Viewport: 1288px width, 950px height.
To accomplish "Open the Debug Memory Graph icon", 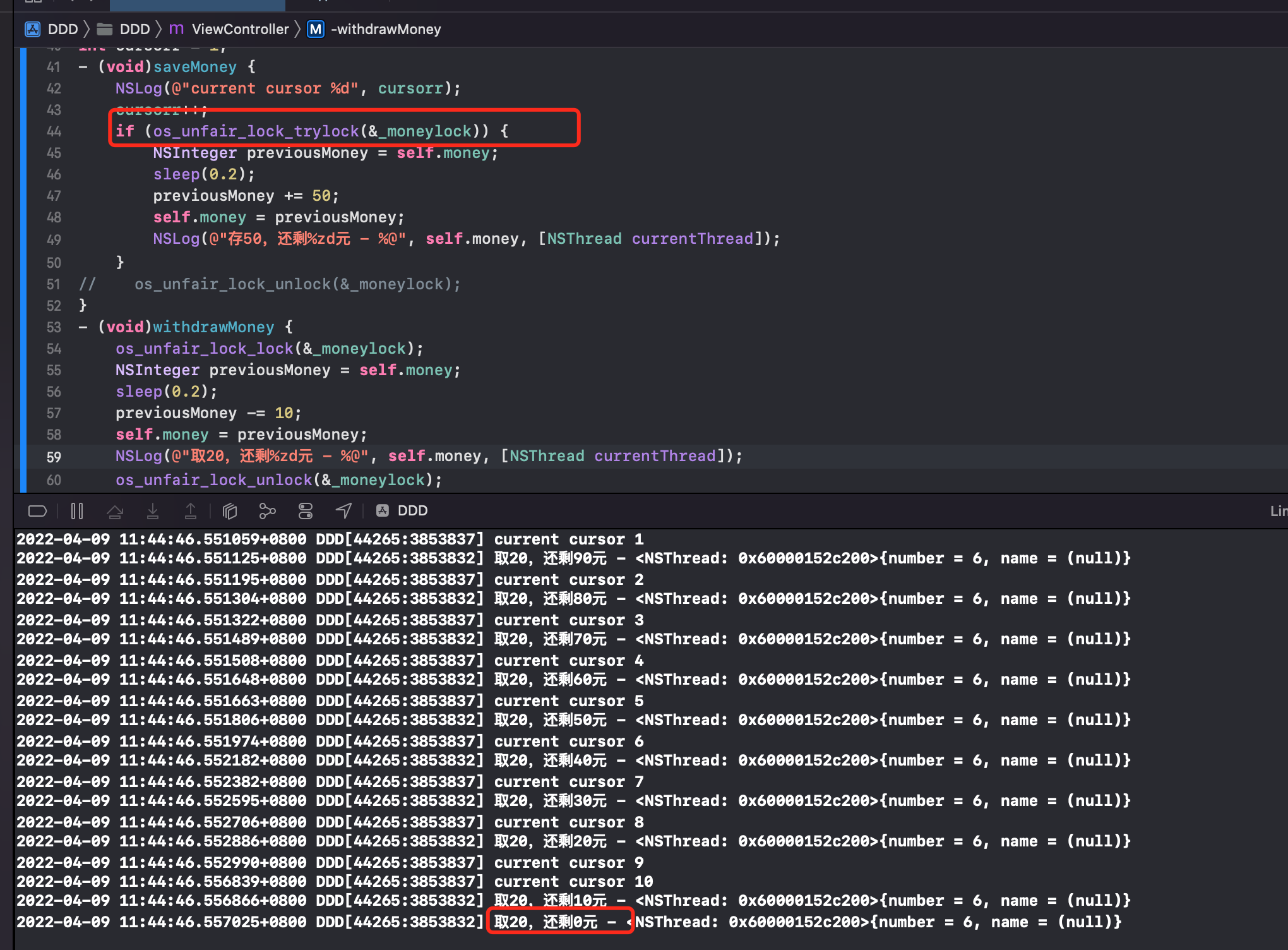I will pyautogui.click(x=268, y=510).
